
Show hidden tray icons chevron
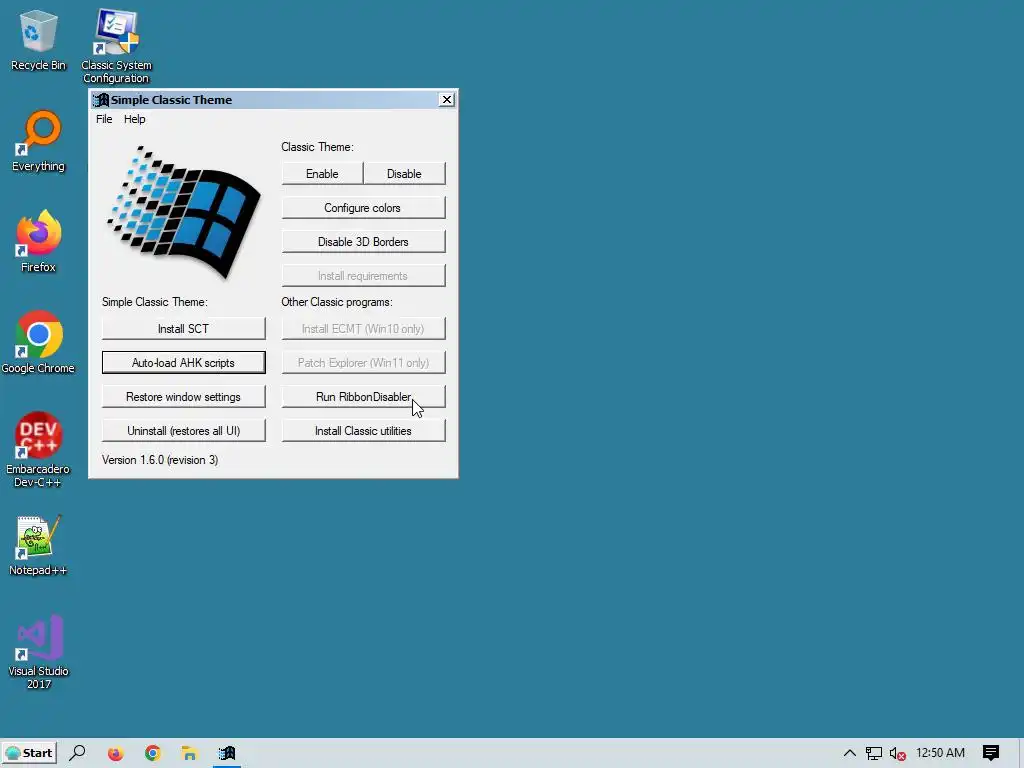pyautogui.click(x=850, y=753)
